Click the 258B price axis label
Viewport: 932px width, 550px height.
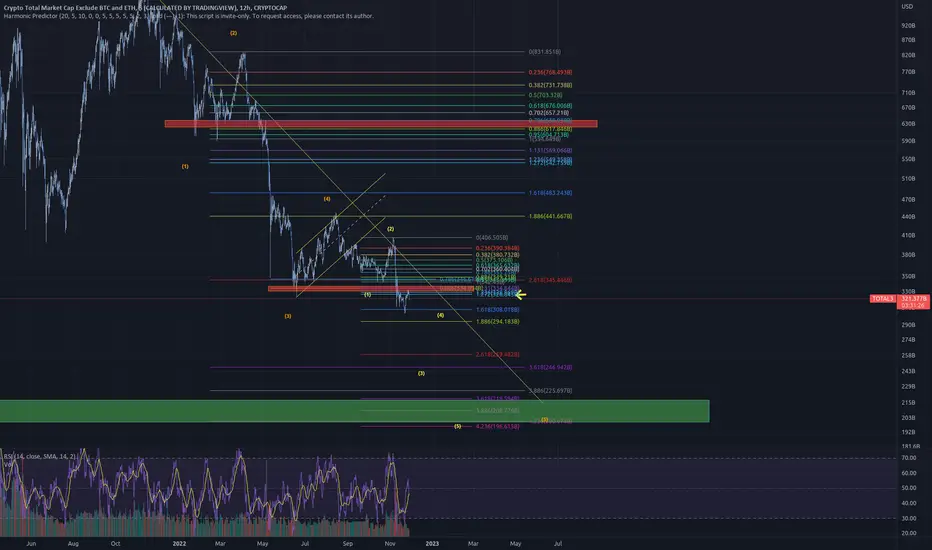(908, 356)
